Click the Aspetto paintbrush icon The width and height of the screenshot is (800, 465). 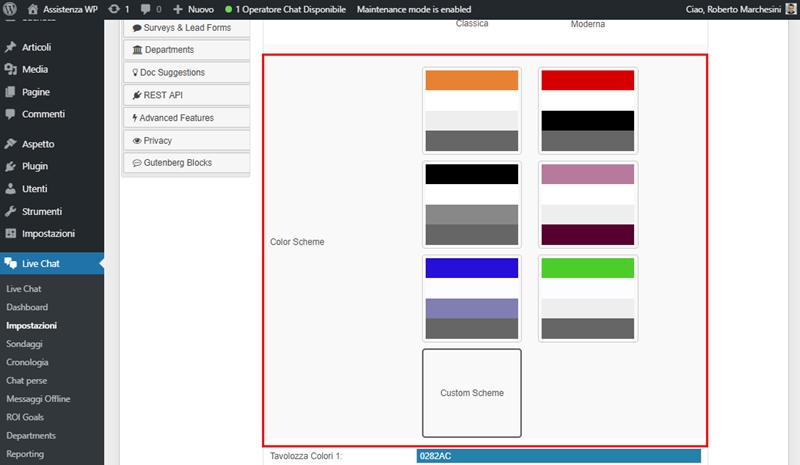10,144
